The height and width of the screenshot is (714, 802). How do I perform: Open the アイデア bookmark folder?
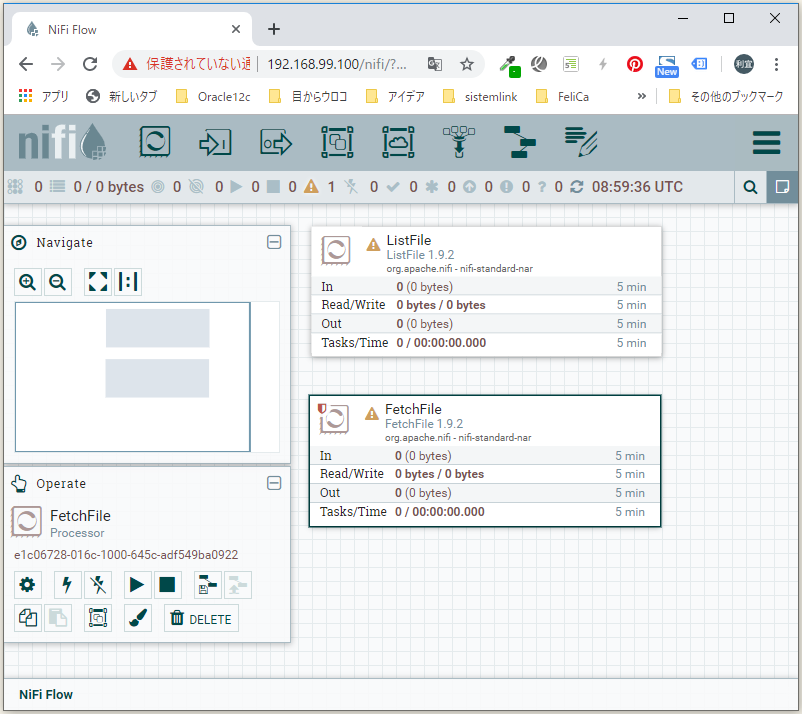tap(395, 97)
